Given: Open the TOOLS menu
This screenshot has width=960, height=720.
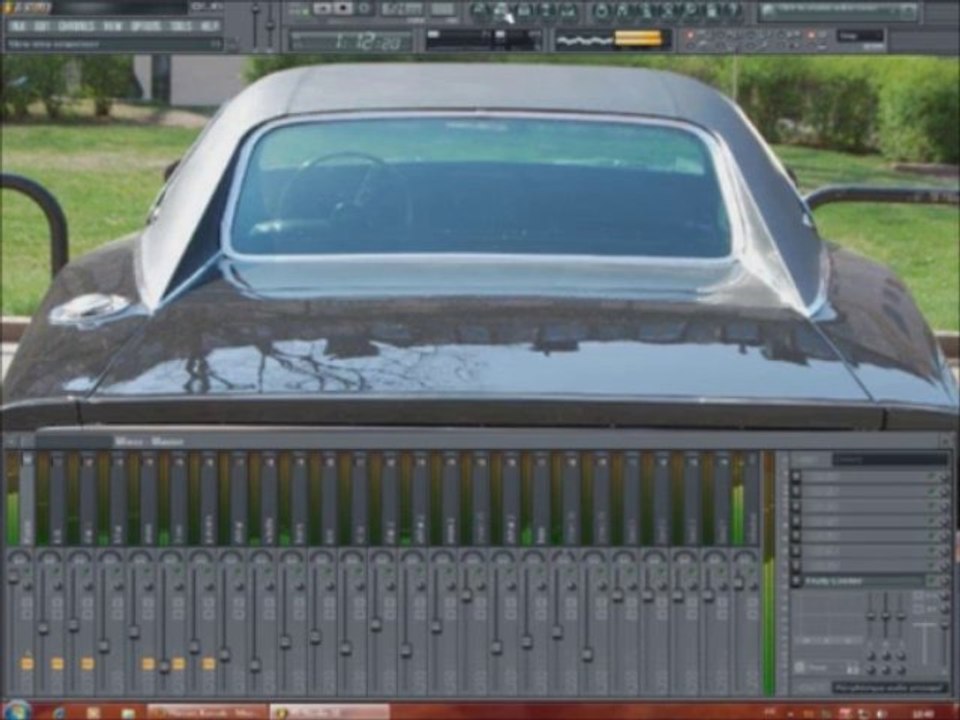Looking at the screenshot, I should [181, 26].
